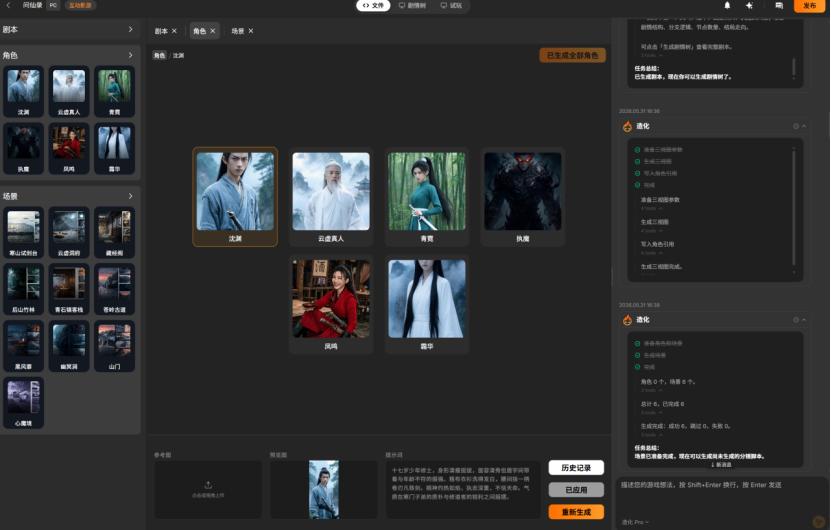Open the 造化 Pro model dropdown

[635, 522]
